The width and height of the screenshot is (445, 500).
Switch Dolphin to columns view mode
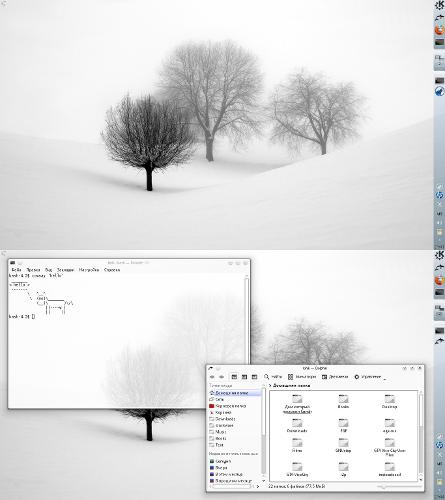pos(254,377)
